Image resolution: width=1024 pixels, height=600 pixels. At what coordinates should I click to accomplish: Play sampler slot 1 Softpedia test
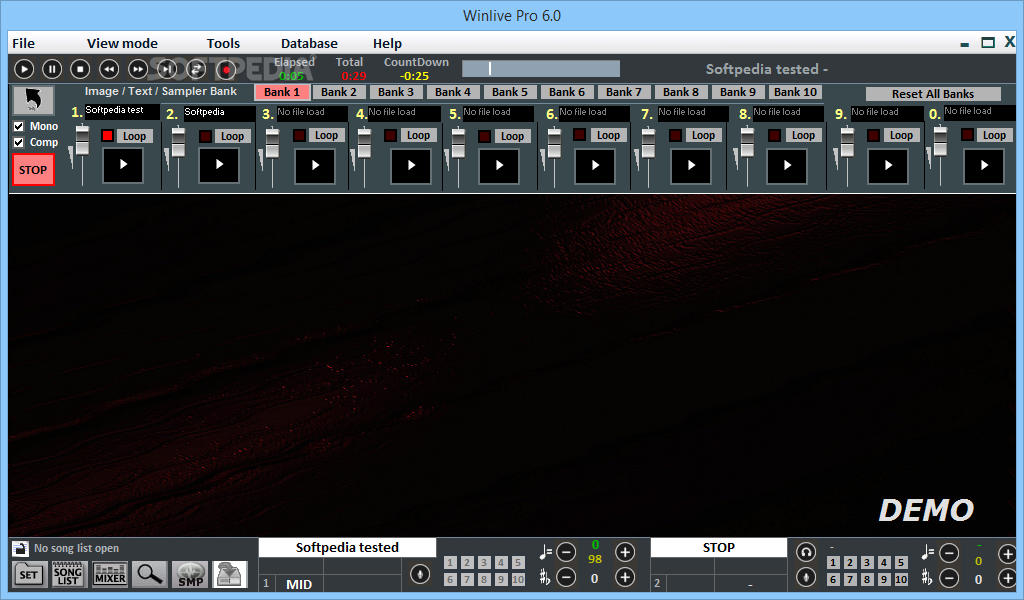pyautogui.click(x=123, y=165)
